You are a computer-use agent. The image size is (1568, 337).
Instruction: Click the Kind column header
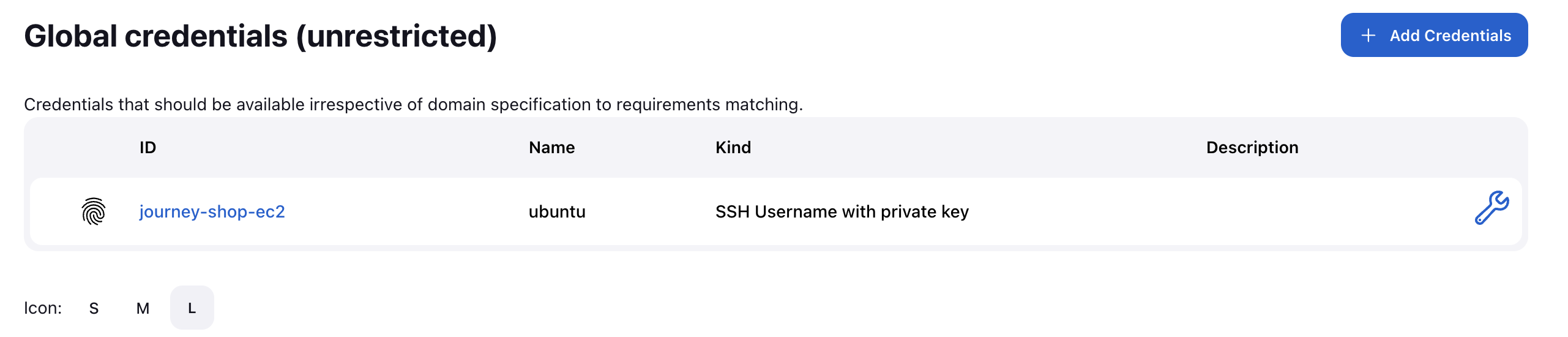pos(733,147)
